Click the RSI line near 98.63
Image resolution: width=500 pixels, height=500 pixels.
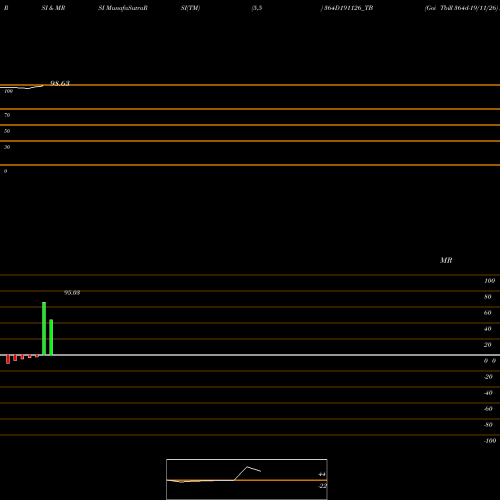[23, 87]
